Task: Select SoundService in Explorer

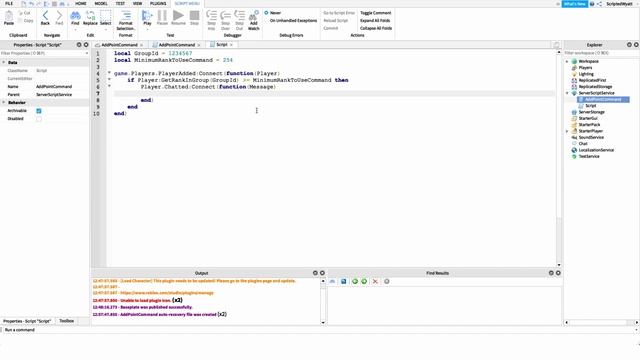Action: click(591, 138)
